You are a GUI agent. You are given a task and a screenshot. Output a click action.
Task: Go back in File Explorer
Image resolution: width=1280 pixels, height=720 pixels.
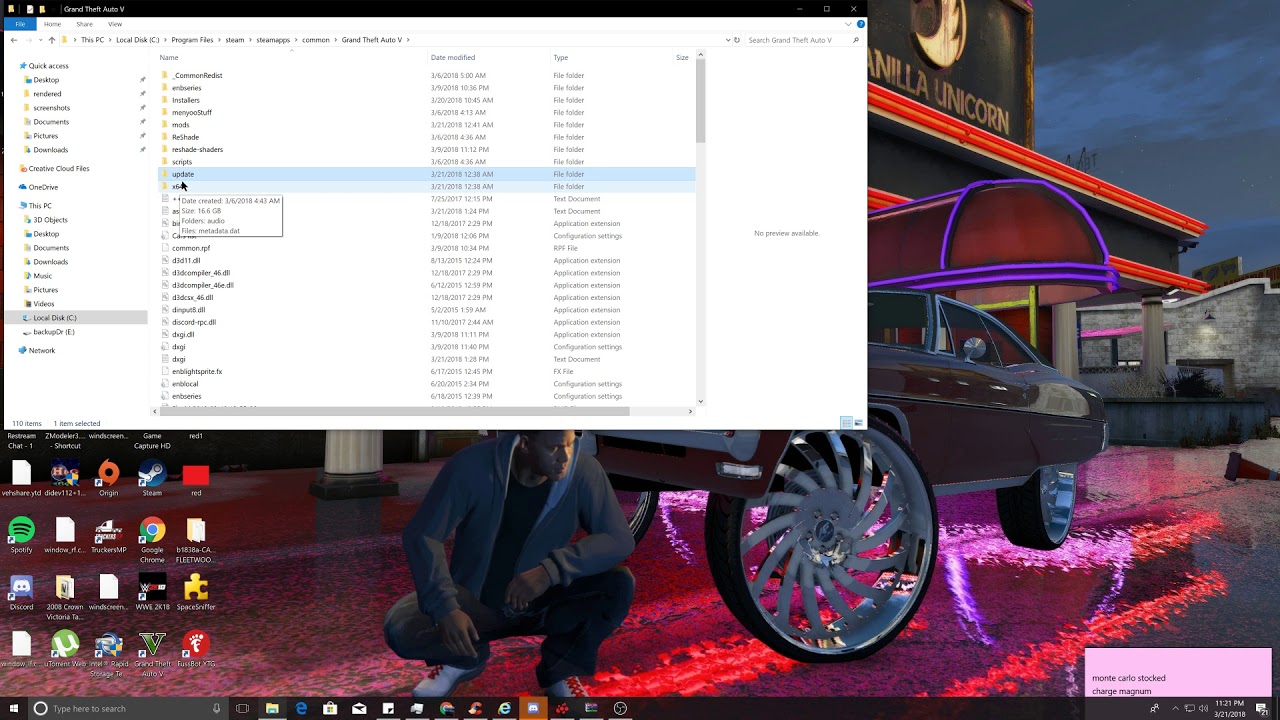pos(13,40)
